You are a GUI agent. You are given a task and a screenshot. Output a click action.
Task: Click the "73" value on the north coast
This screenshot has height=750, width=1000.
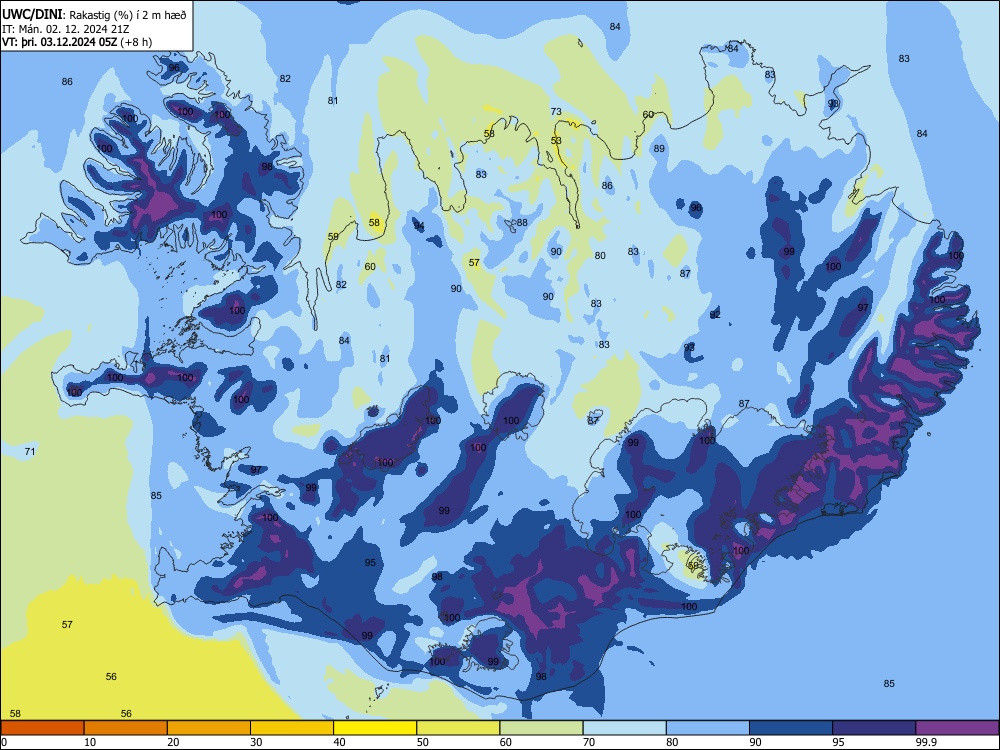pos(556,112)
